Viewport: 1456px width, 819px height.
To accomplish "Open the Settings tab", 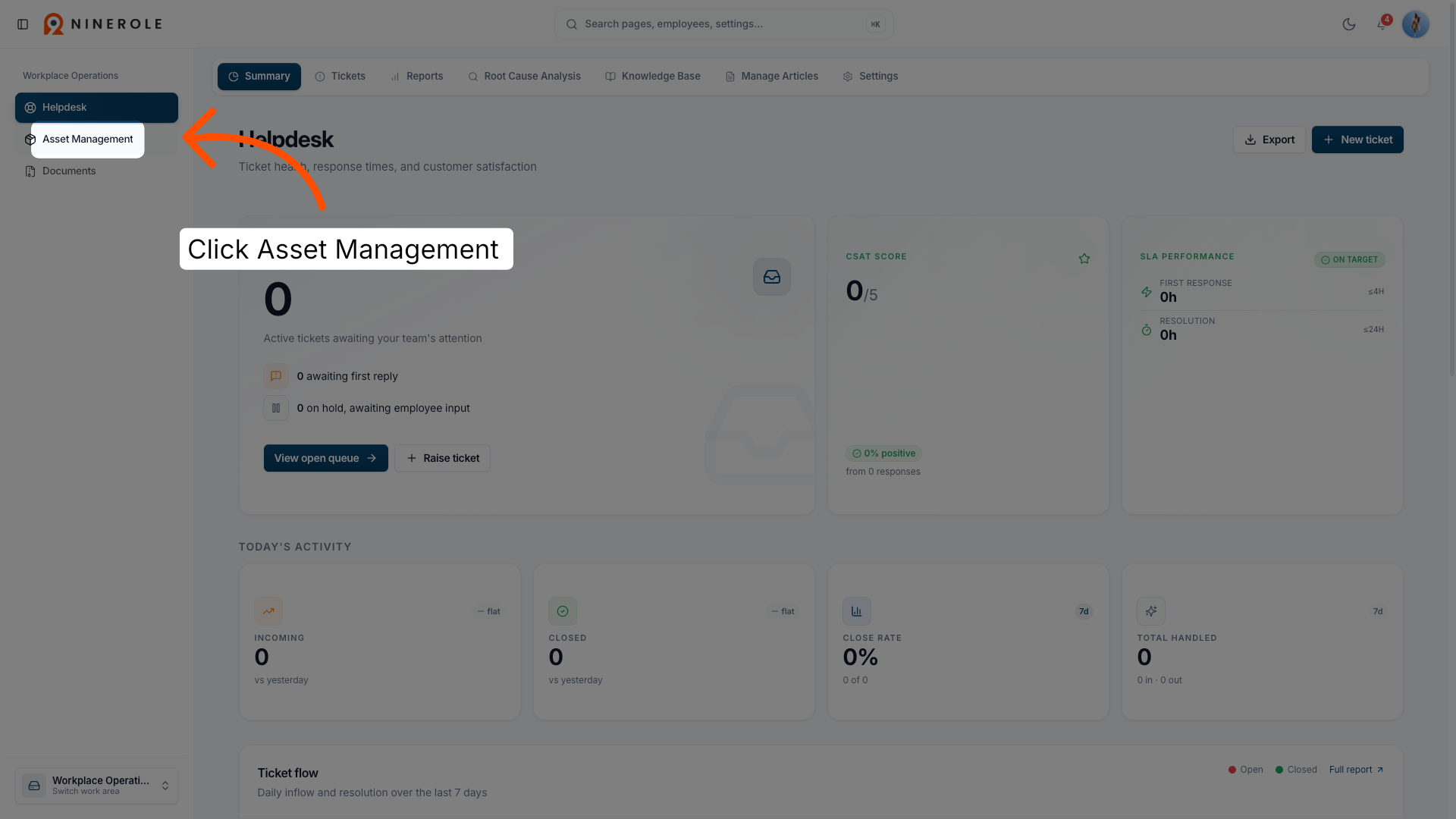I will coord(871,77).
